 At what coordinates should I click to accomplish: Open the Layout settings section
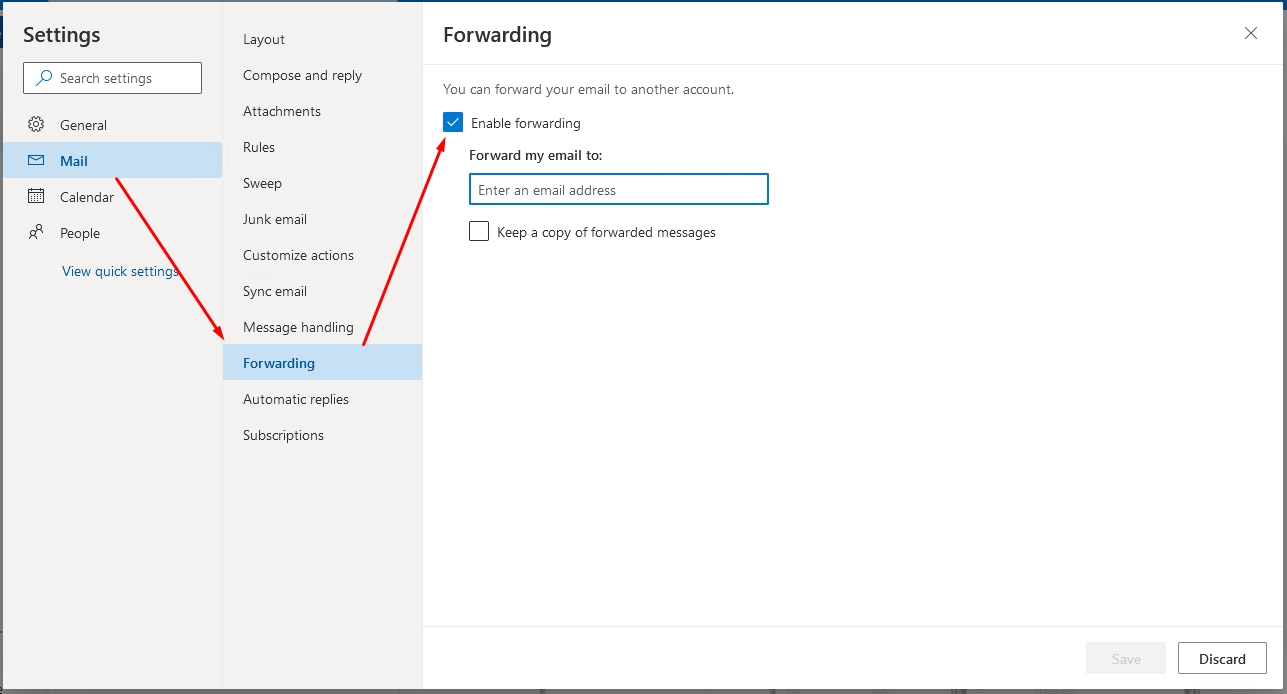(264, 39)
